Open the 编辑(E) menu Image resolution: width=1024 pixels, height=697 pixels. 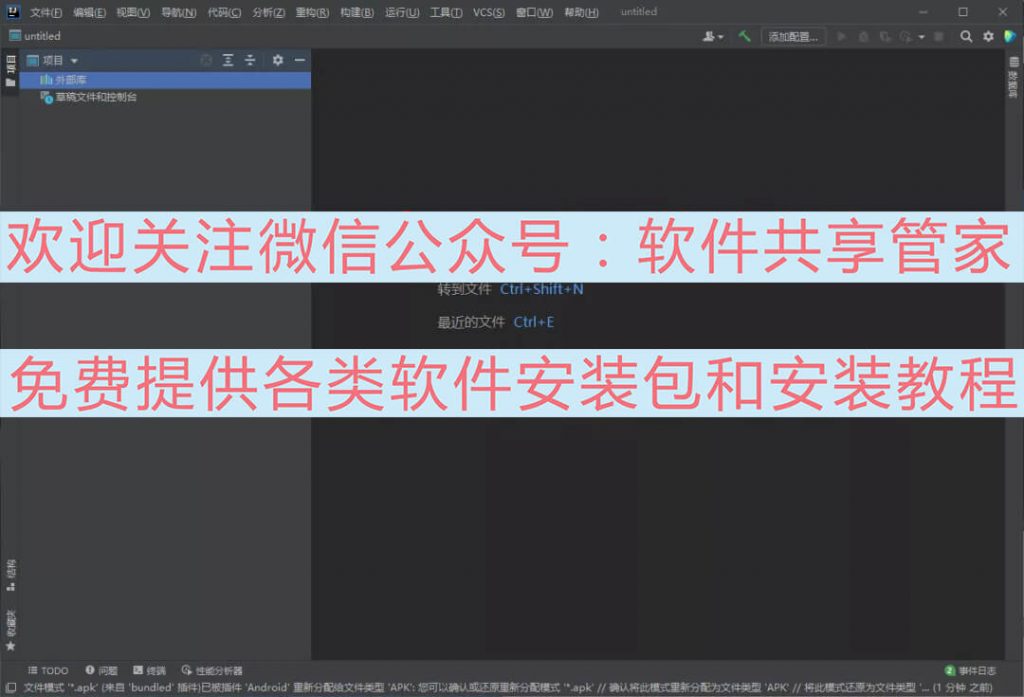(89, 12)
